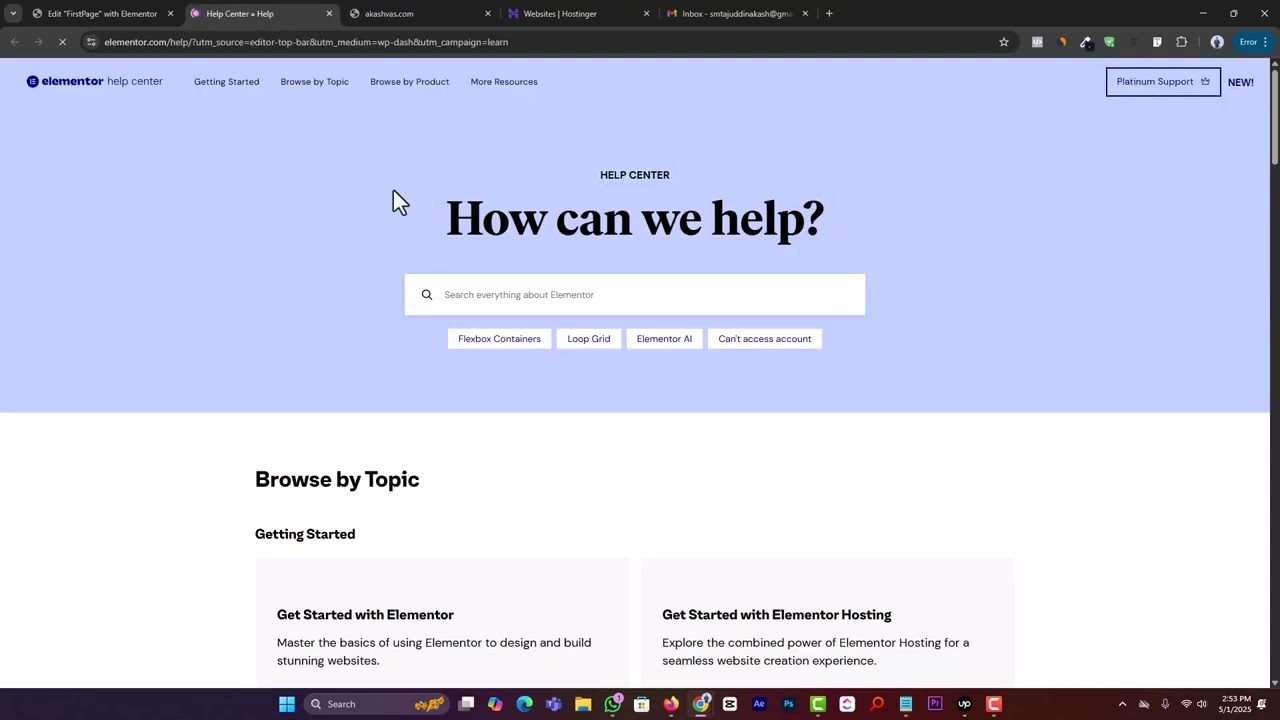The height and width of the screenshot is (720, 1280).
Task: Close the Websites | Hostinger tab
Action: pyautogui.click(x=646, y=14)
